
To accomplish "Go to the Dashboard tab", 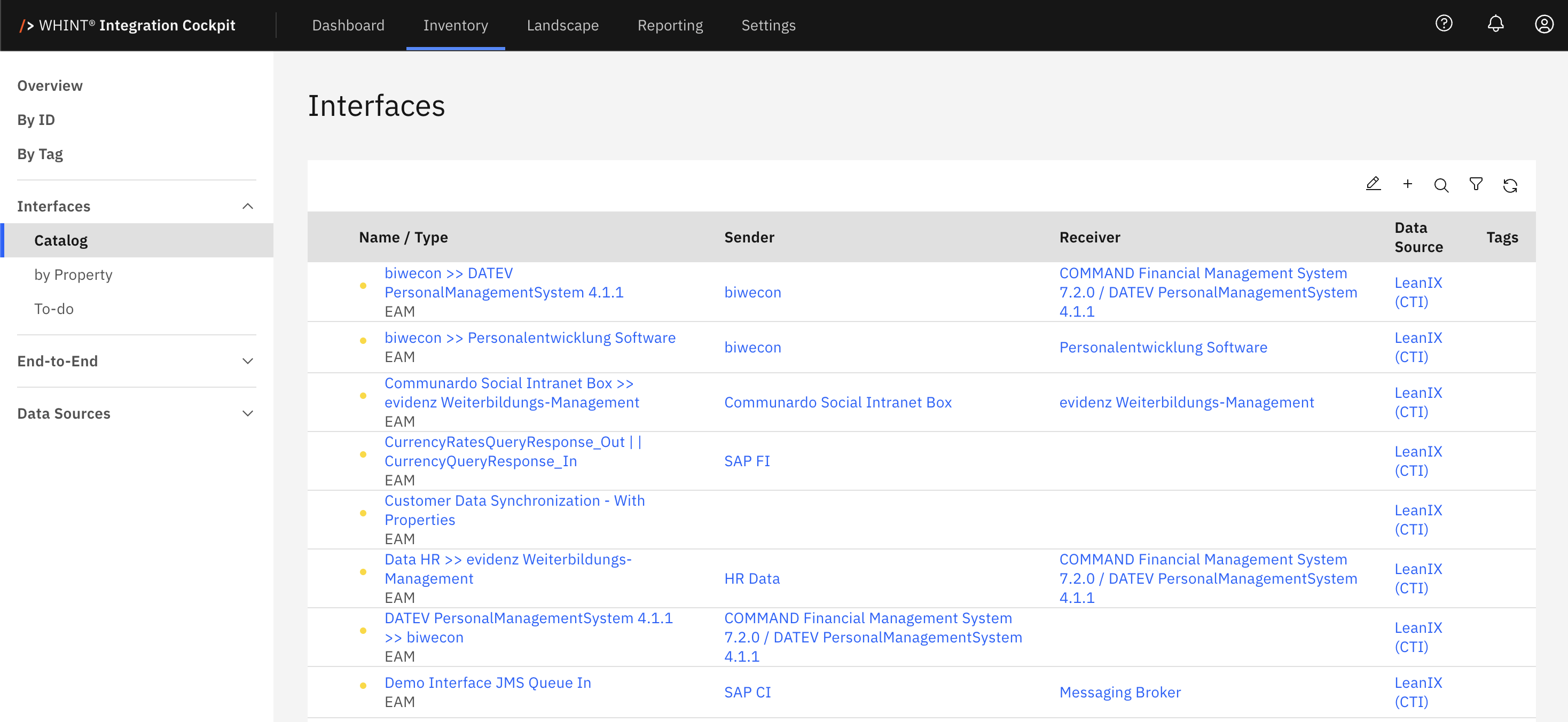I will [x=348, y=25].
